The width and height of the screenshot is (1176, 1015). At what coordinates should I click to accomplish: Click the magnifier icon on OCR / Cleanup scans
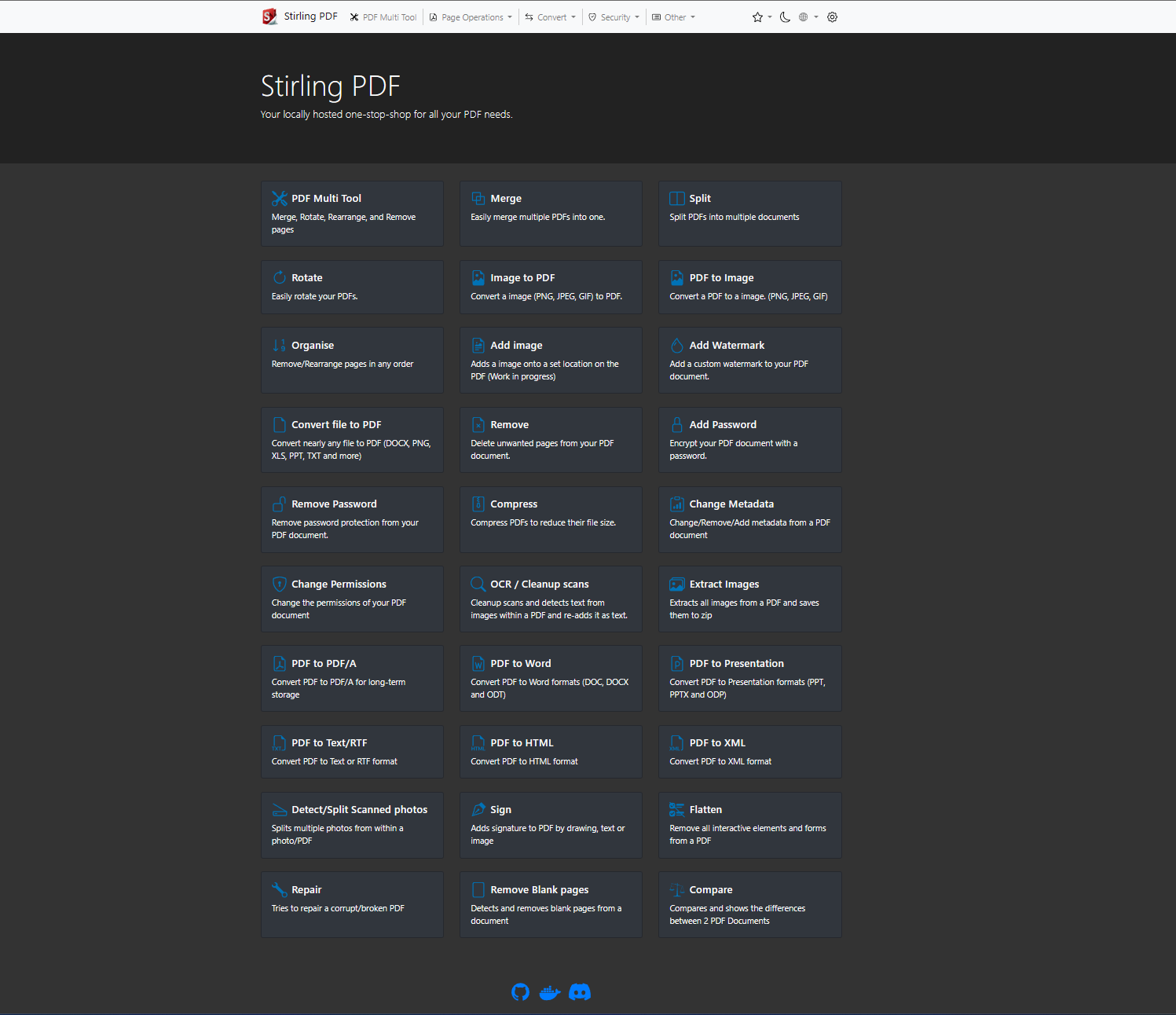coord(478,584)
